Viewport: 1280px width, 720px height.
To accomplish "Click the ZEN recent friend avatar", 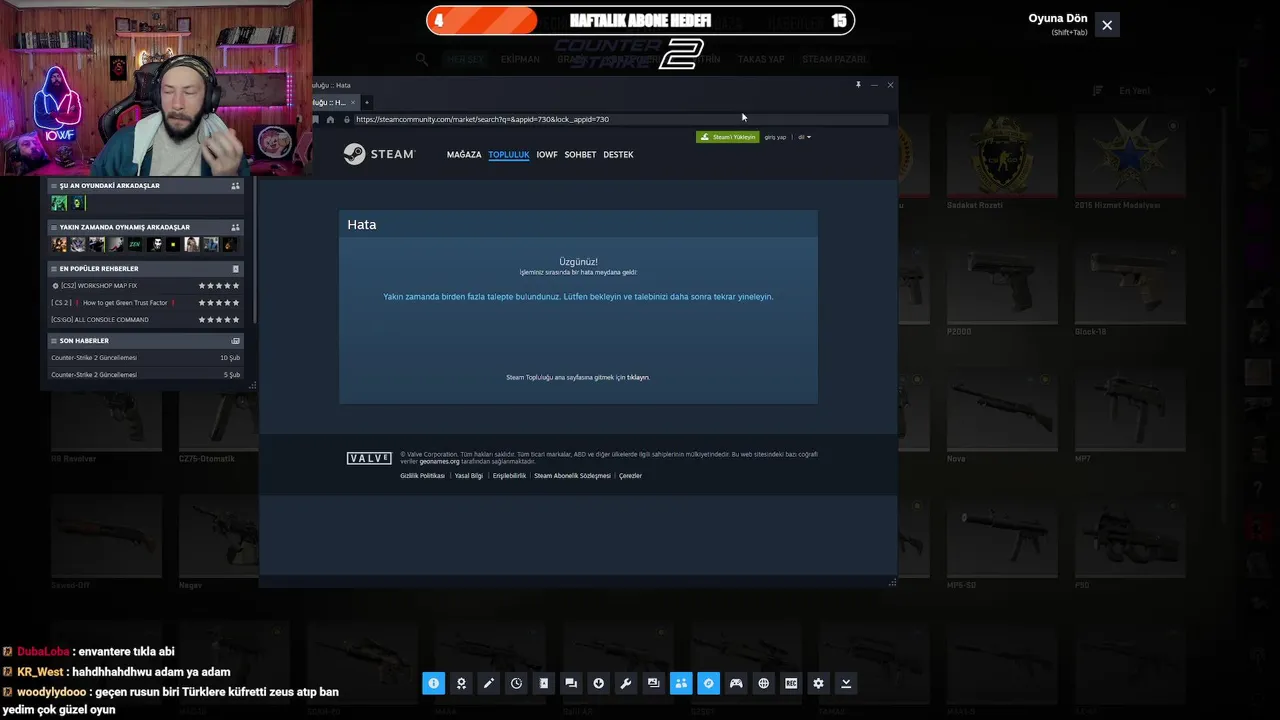I will pos(135,244).
